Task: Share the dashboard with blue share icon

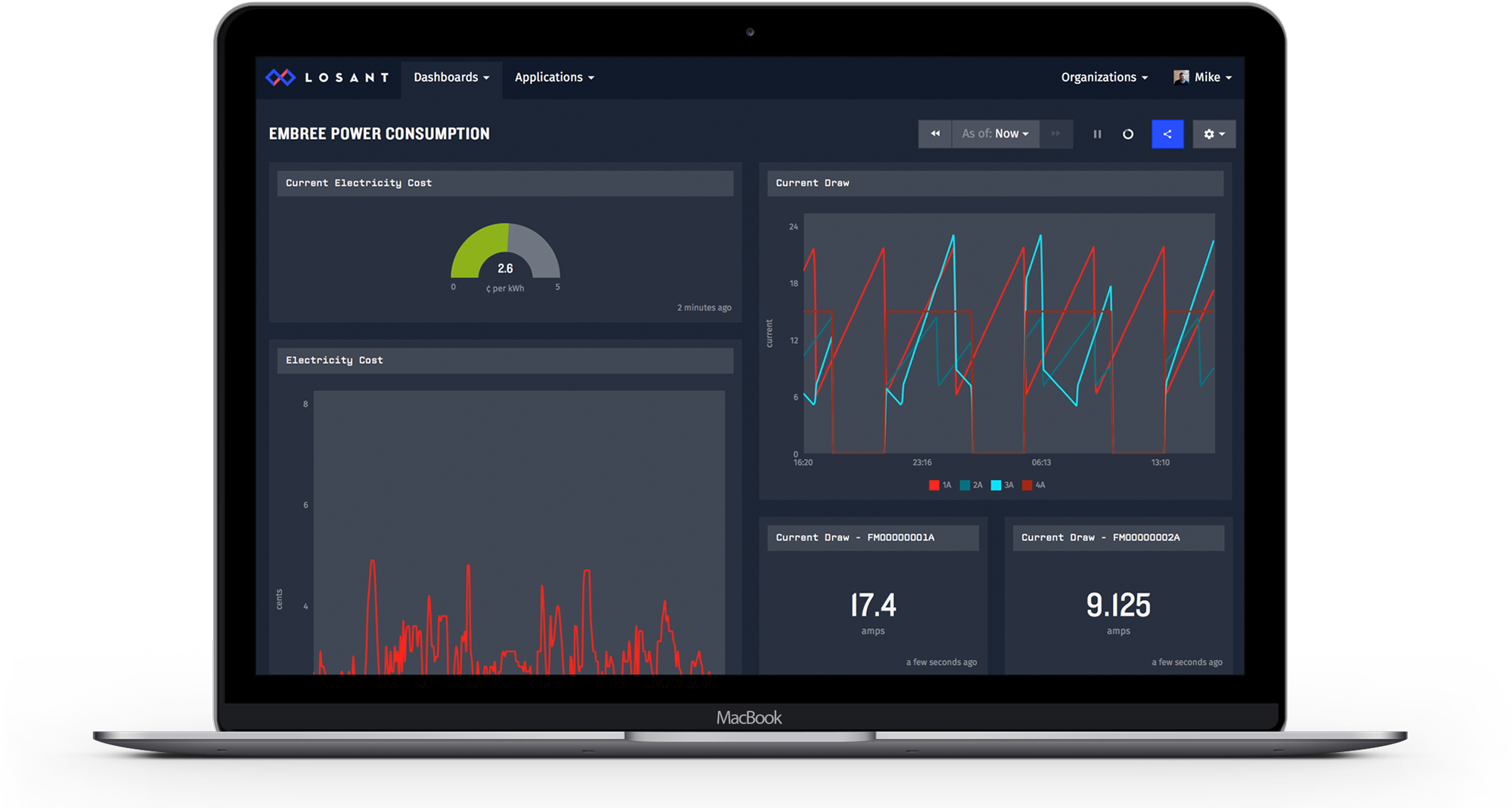Action: 1167,134
